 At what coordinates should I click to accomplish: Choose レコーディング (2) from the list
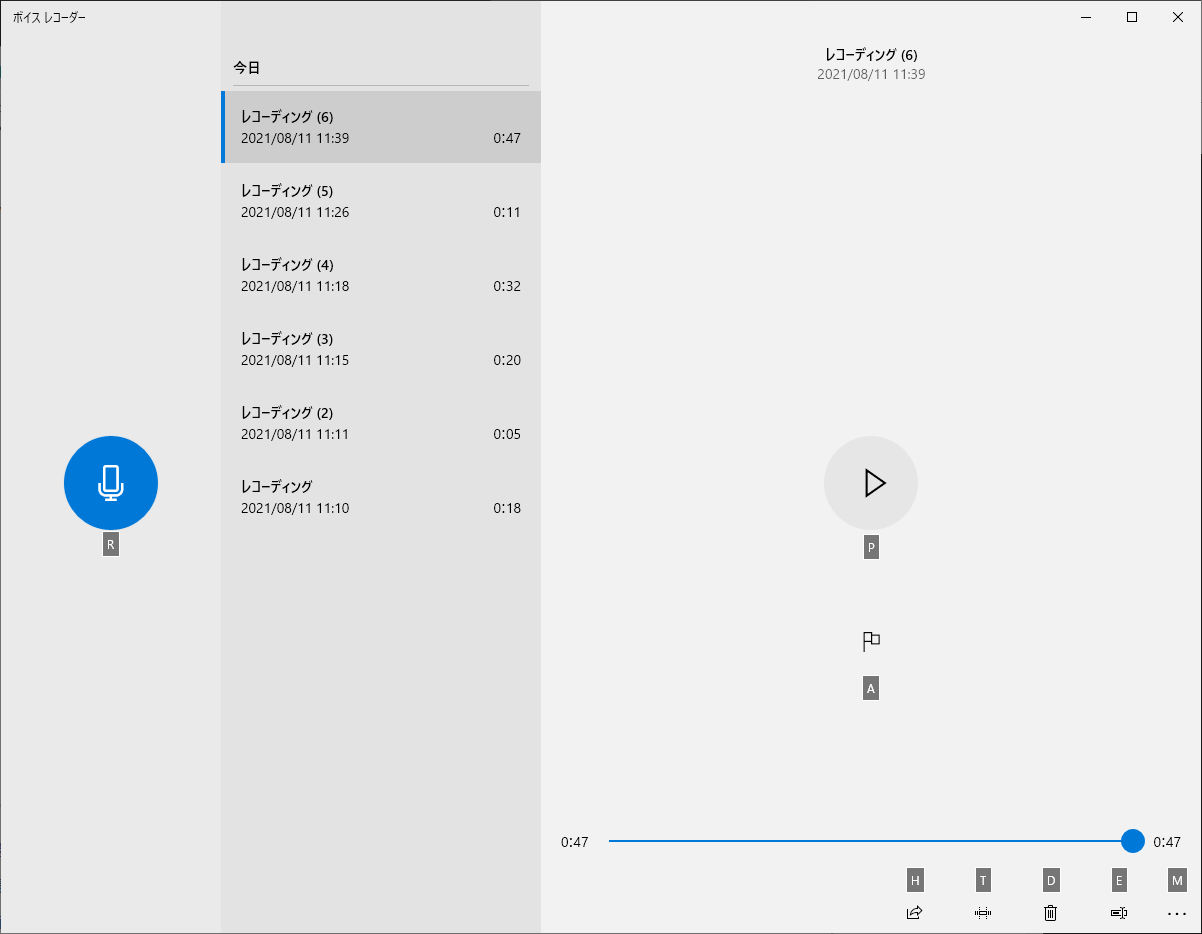380,423
